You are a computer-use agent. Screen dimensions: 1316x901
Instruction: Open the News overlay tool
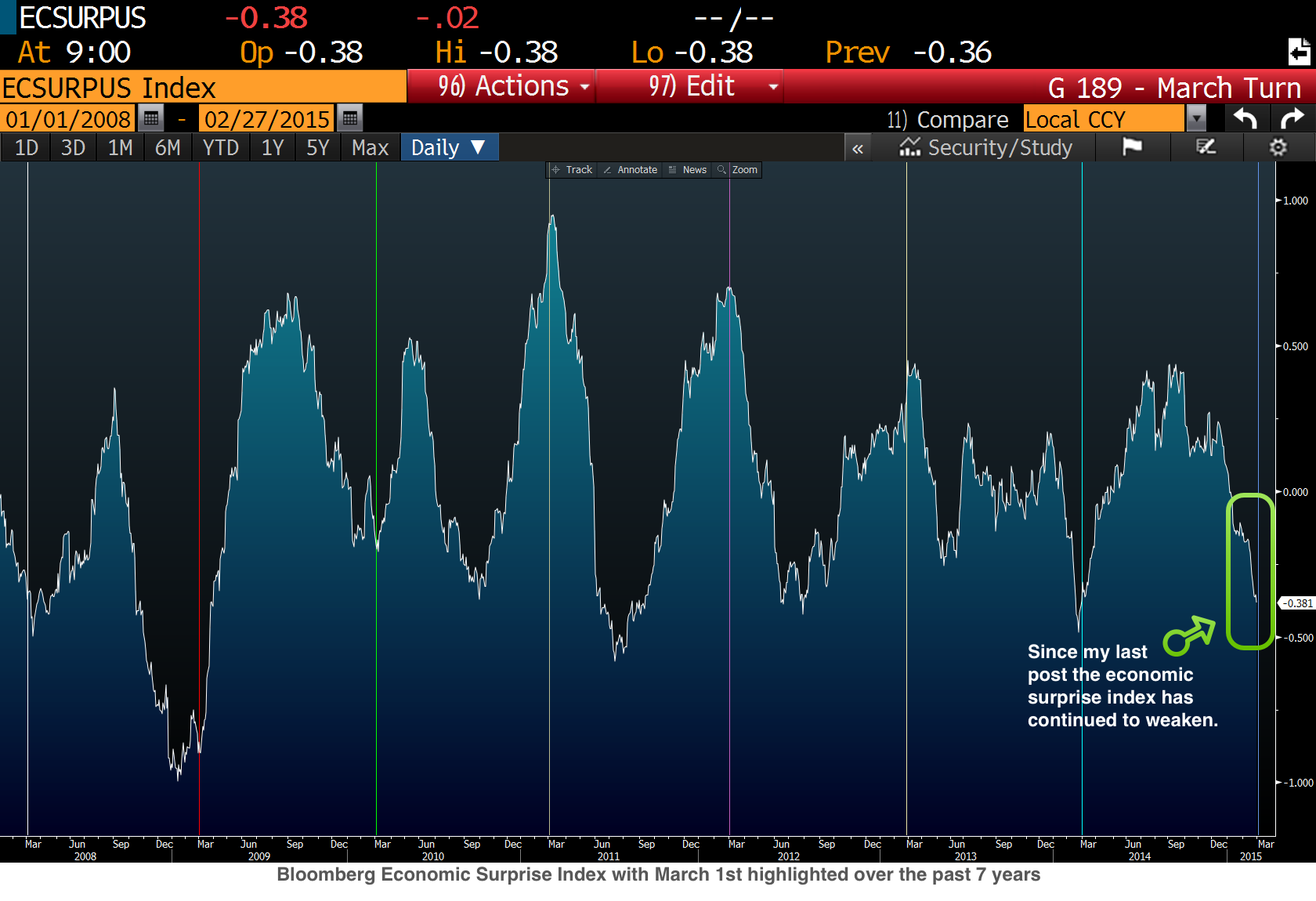[688, 170]
